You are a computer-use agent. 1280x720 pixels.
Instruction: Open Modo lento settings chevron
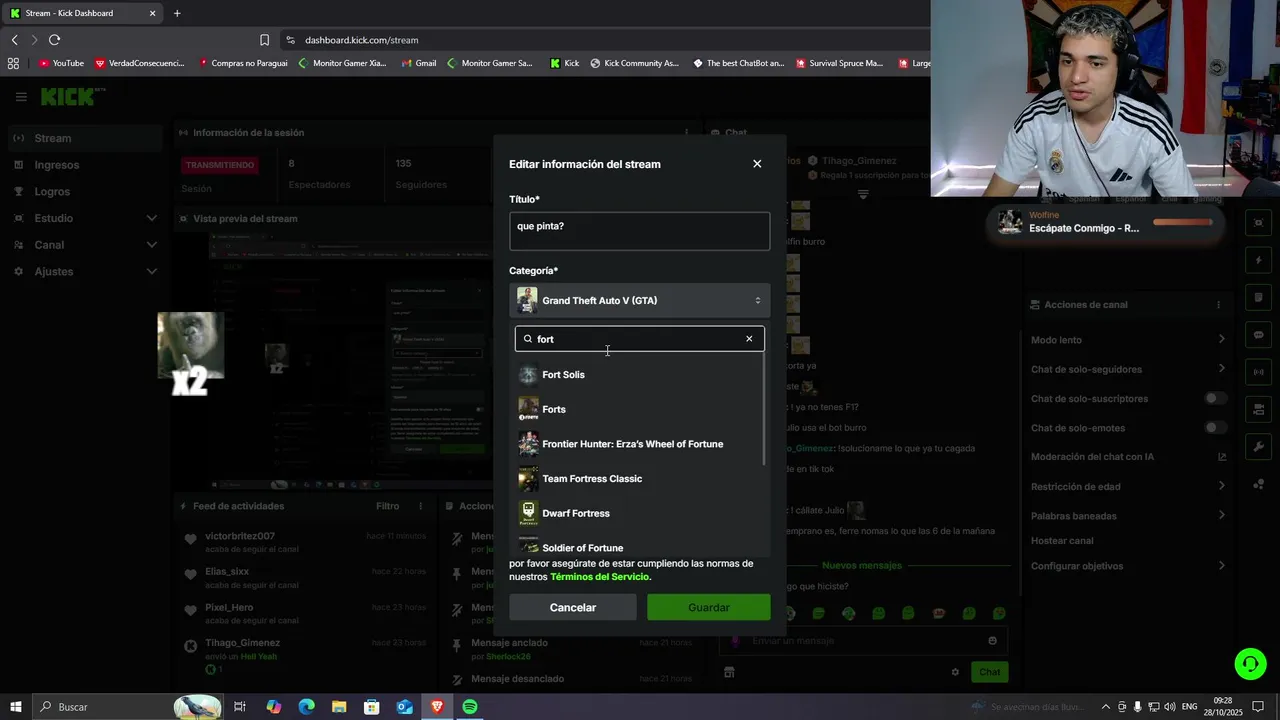pos(1221,340)
